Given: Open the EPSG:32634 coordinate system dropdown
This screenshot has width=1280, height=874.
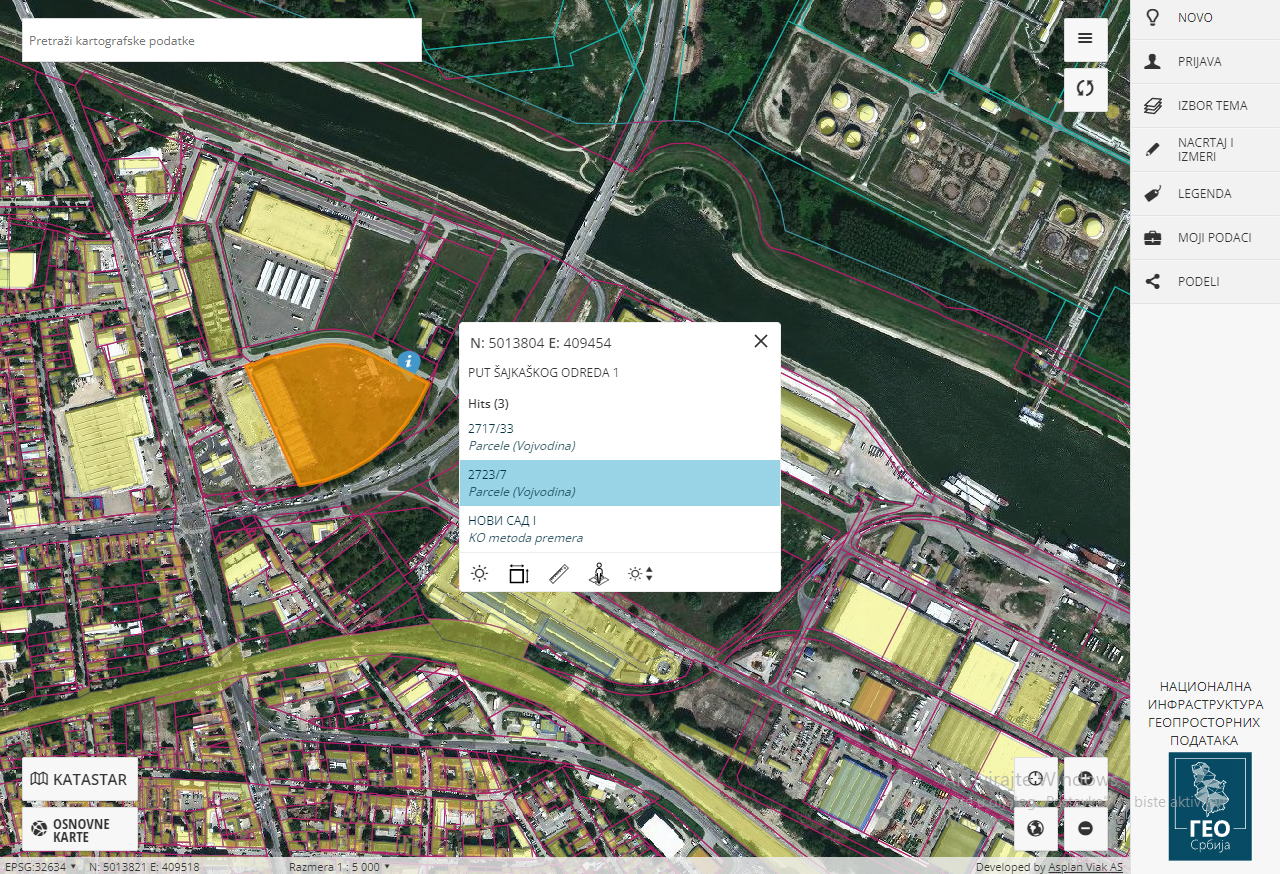Looking at the screenshot, I should (40, 867).
